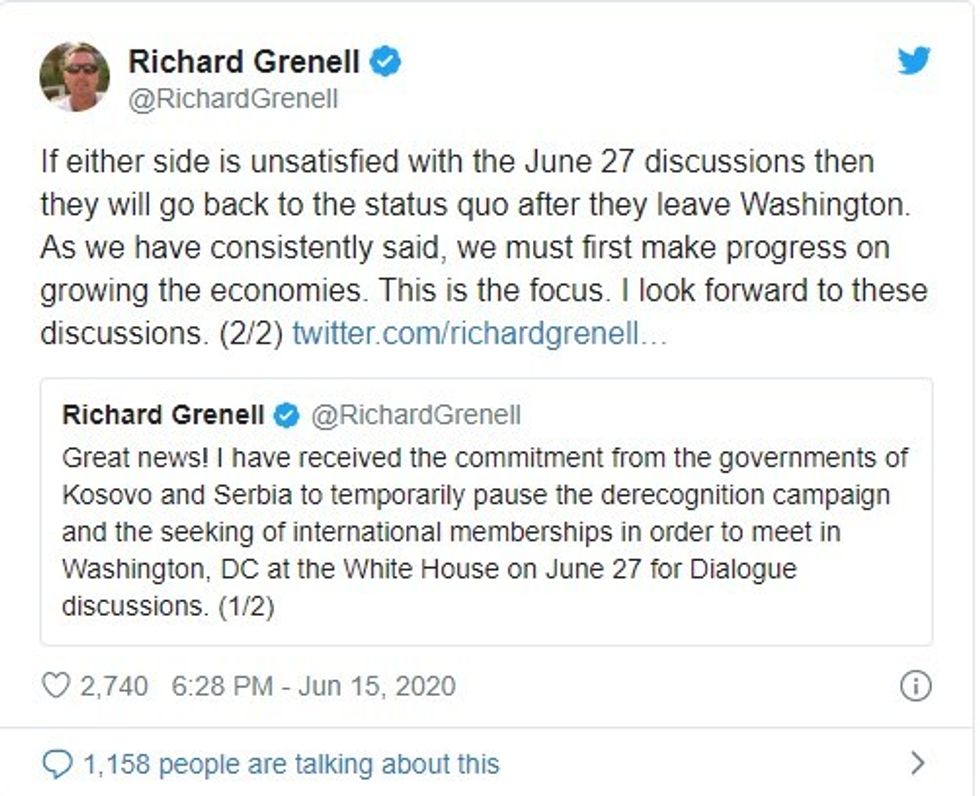Click the @RichardGrenell handle in the quoted tweet
The height and width of the screenshot is (796, 980).
pos(415,415)
